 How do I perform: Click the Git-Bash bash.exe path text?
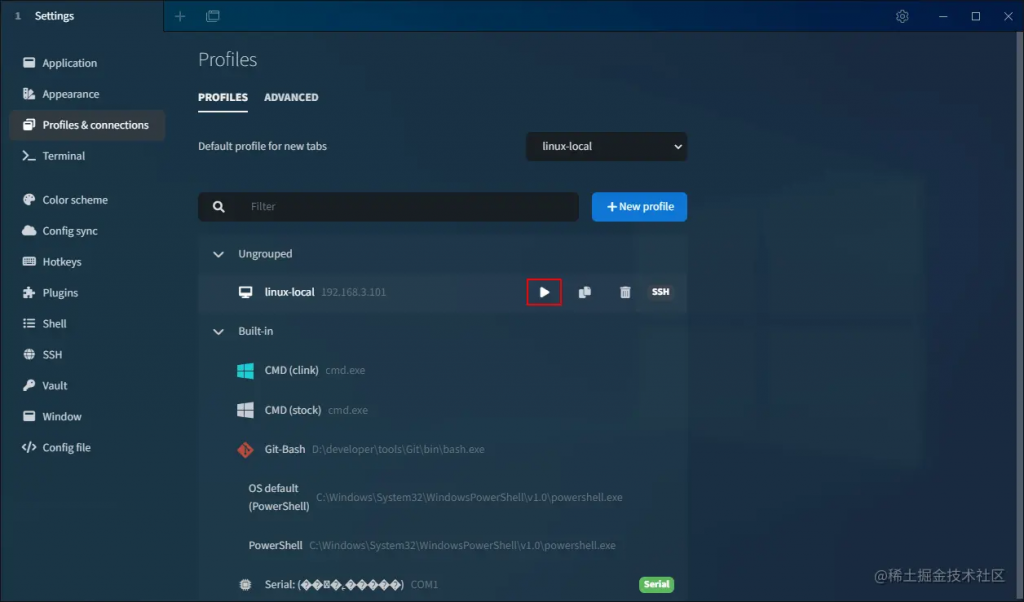click(x=398, y=449)
